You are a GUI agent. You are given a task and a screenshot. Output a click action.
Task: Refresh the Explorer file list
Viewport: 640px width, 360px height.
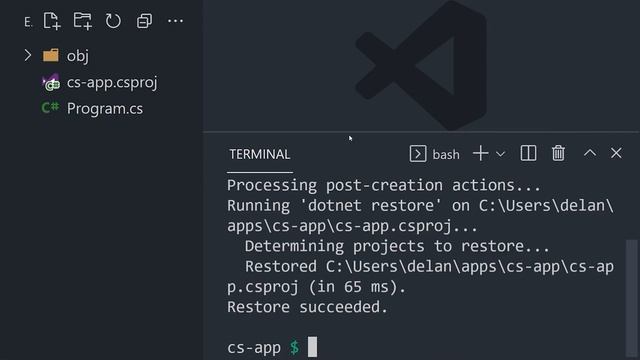[113, 21]
